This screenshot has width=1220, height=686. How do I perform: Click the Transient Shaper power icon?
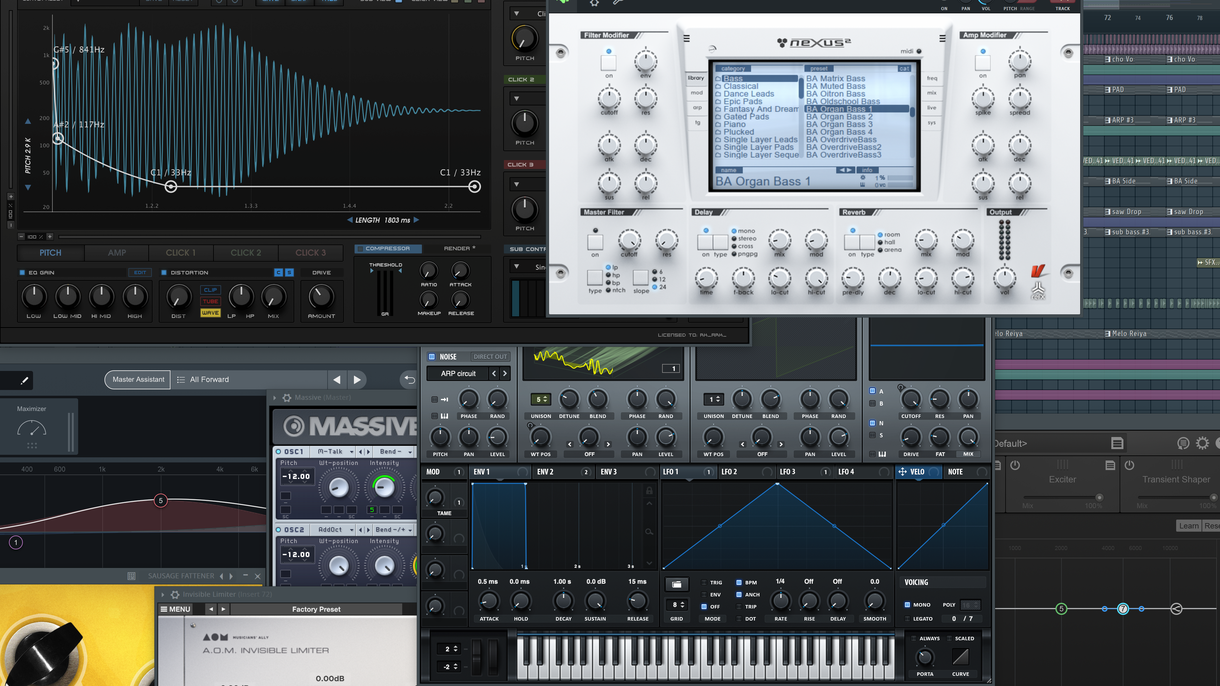point(1129,465)
